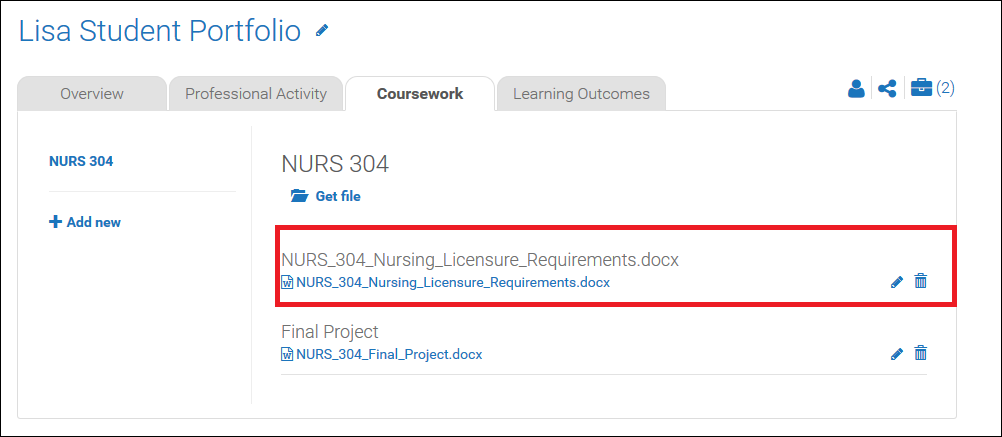This screenshot has width=1002, height=437.
Task: Delete the Nursing Licensure Requirements entry
Action: click(x=921, y=282)
